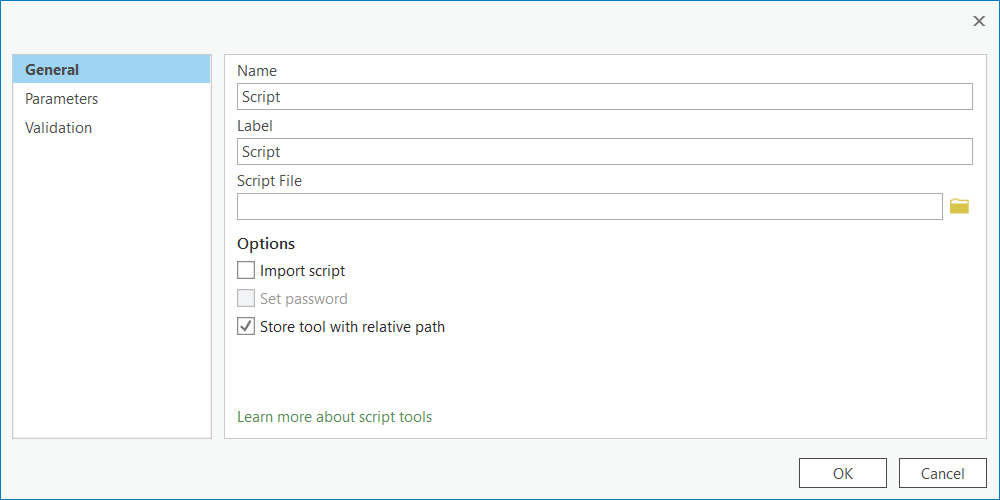
Task: Click the 'Import script' label text
Action: click(x=303, y=271)
